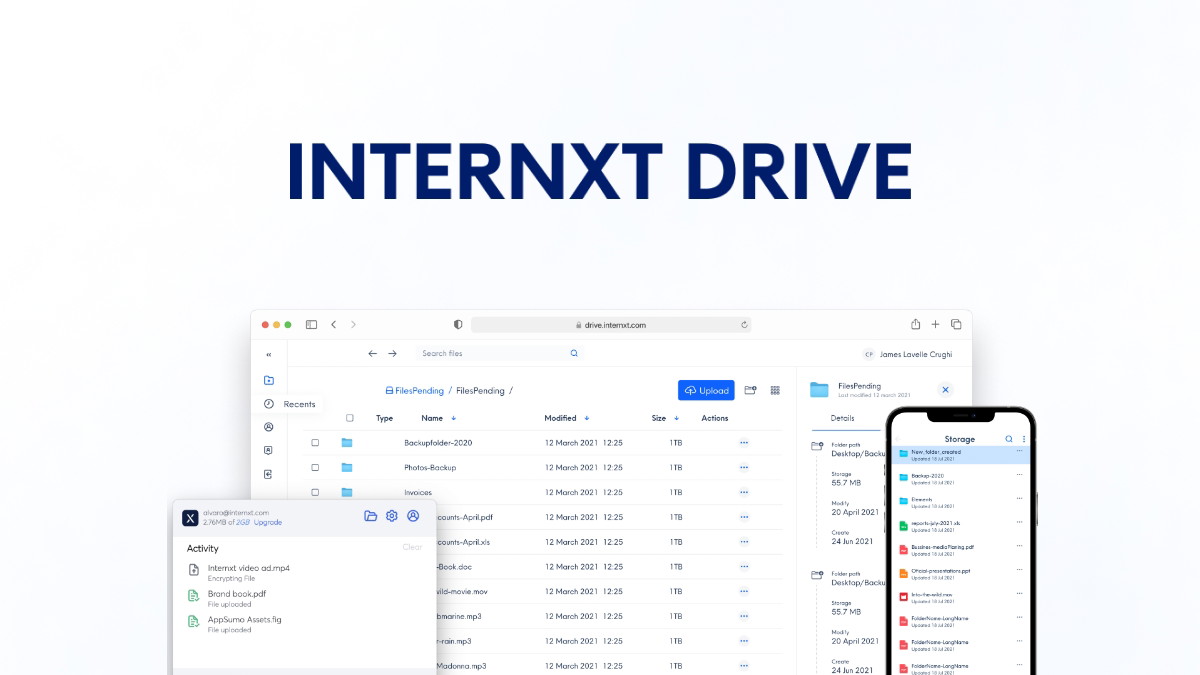Open options dots for phone Backup-2020 row

[x=1020, y=475]
